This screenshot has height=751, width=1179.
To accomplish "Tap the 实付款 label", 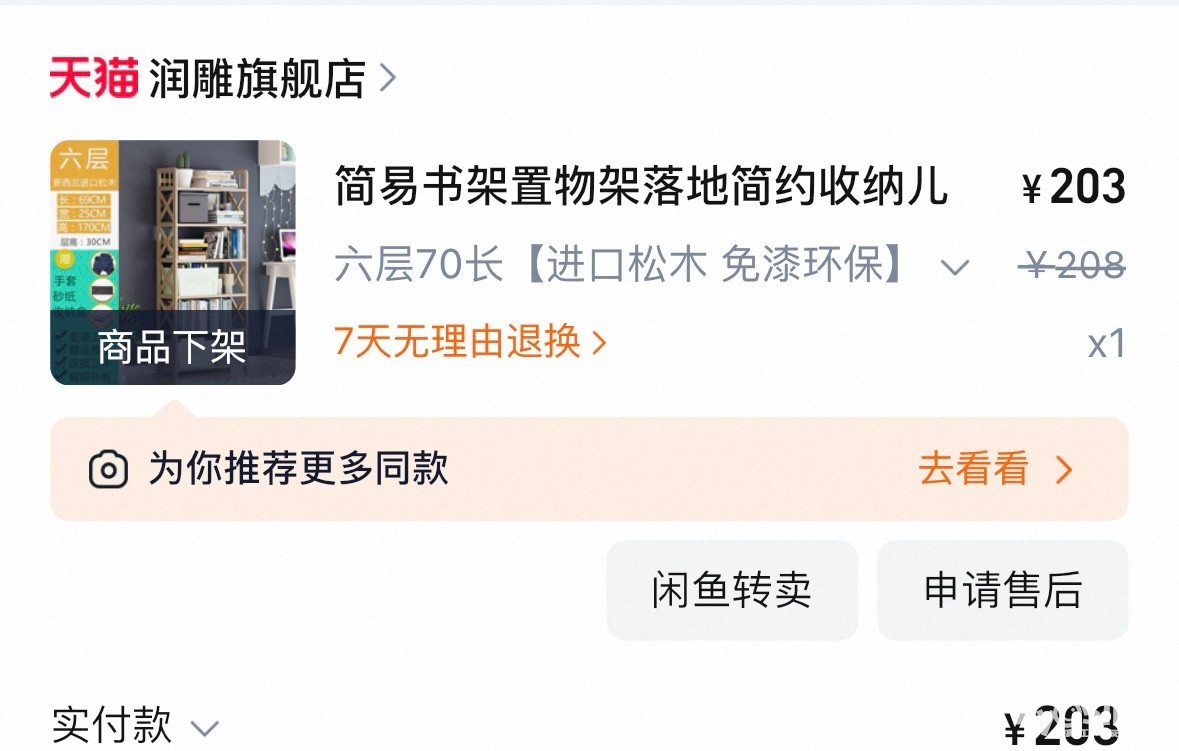I will [111, 725].
